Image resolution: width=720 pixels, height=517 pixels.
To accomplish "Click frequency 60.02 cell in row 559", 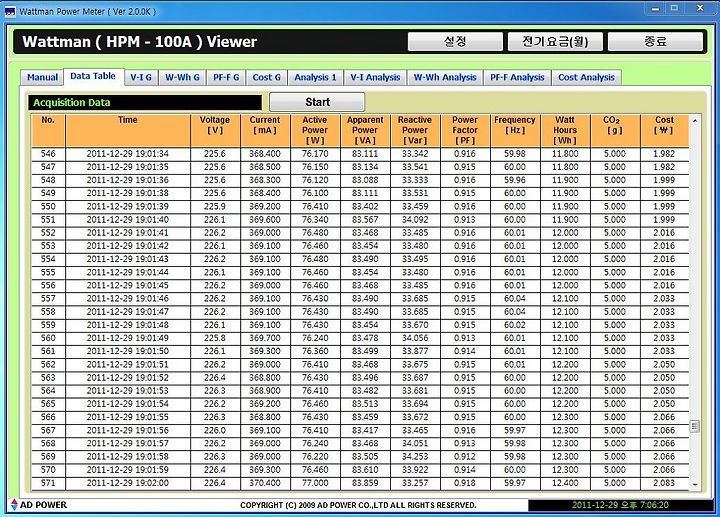I will (515, 325).
